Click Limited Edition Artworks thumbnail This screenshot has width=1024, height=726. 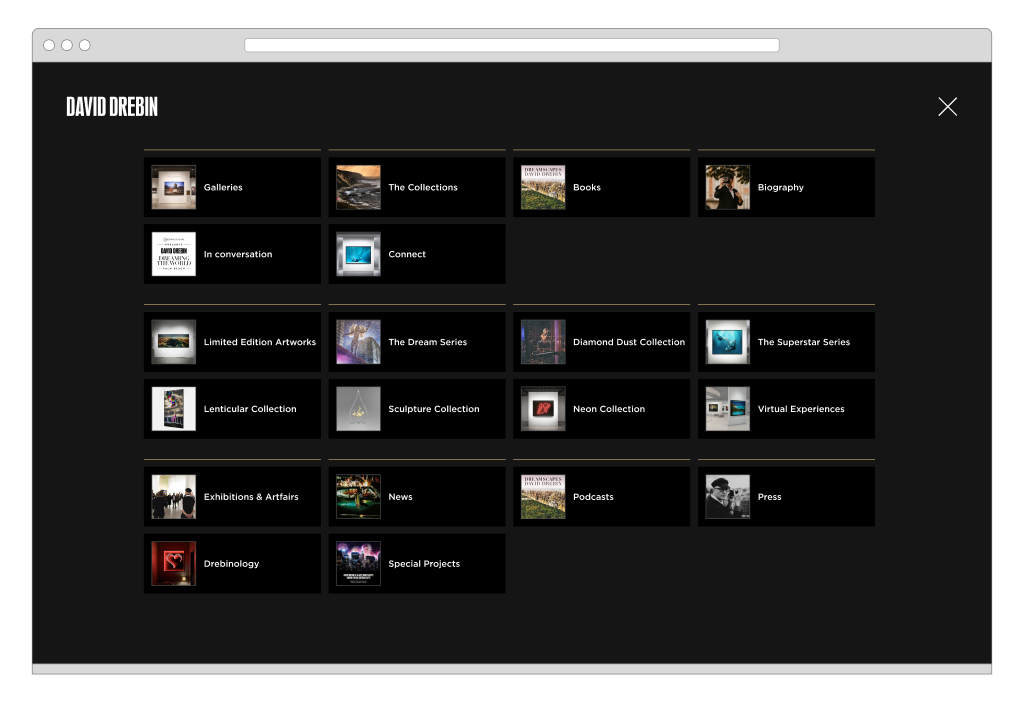click(x=174, y=342)
